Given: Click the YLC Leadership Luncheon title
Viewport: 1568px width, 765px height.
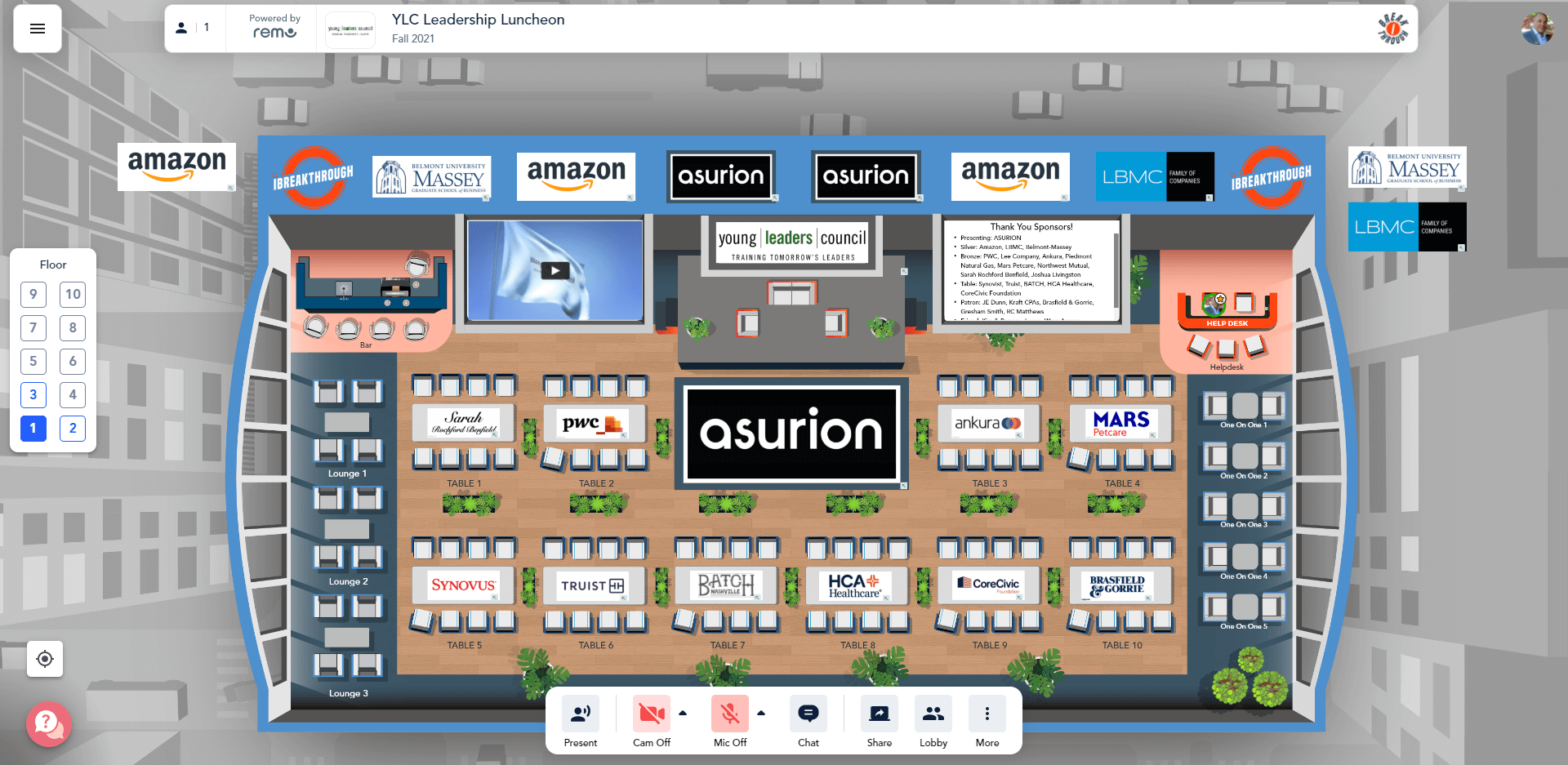Looking at the screenshot, I should click(x=478, y=20).
